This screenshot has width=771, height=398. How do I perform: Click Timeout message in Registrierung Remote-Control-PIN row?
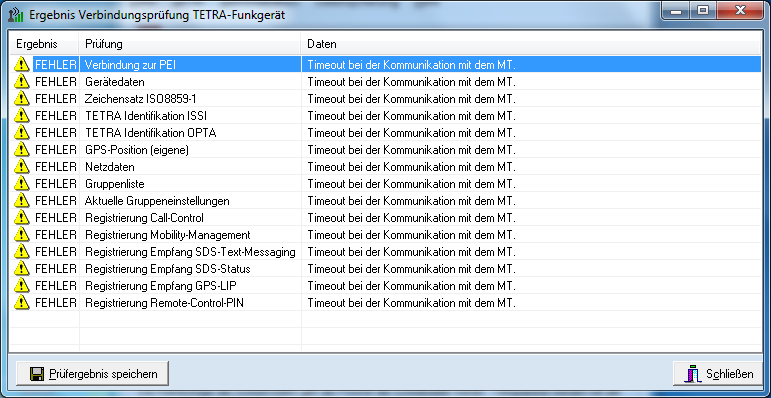(x=412, y=304)
